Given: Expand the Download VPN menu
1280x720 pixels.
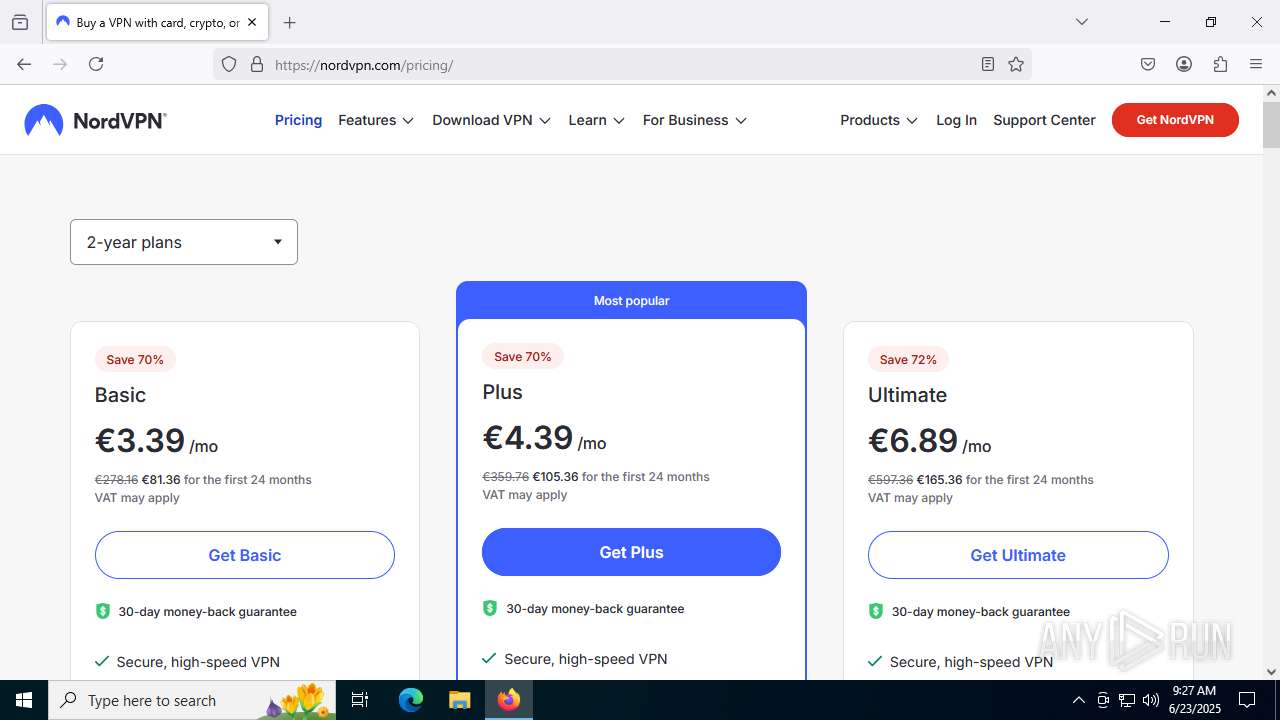Looking at the screenshot, I should point(491,120).
